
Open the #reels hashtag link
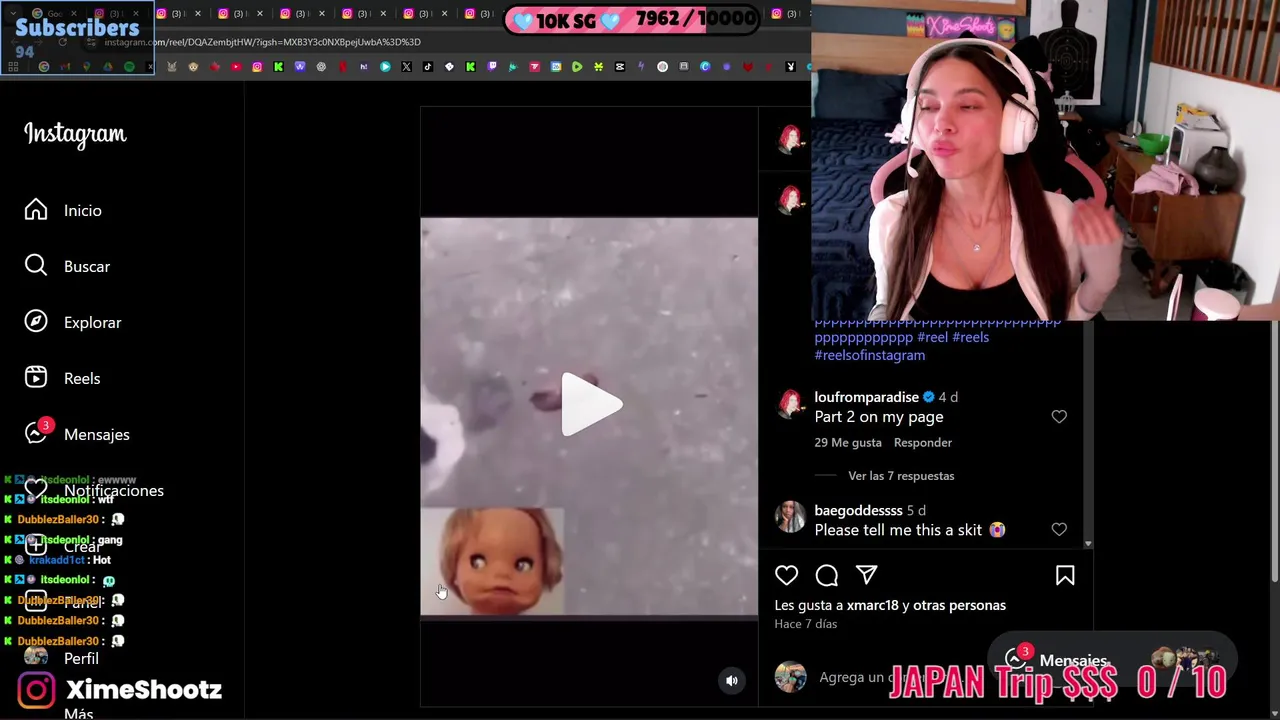click(x=971, y=337)
